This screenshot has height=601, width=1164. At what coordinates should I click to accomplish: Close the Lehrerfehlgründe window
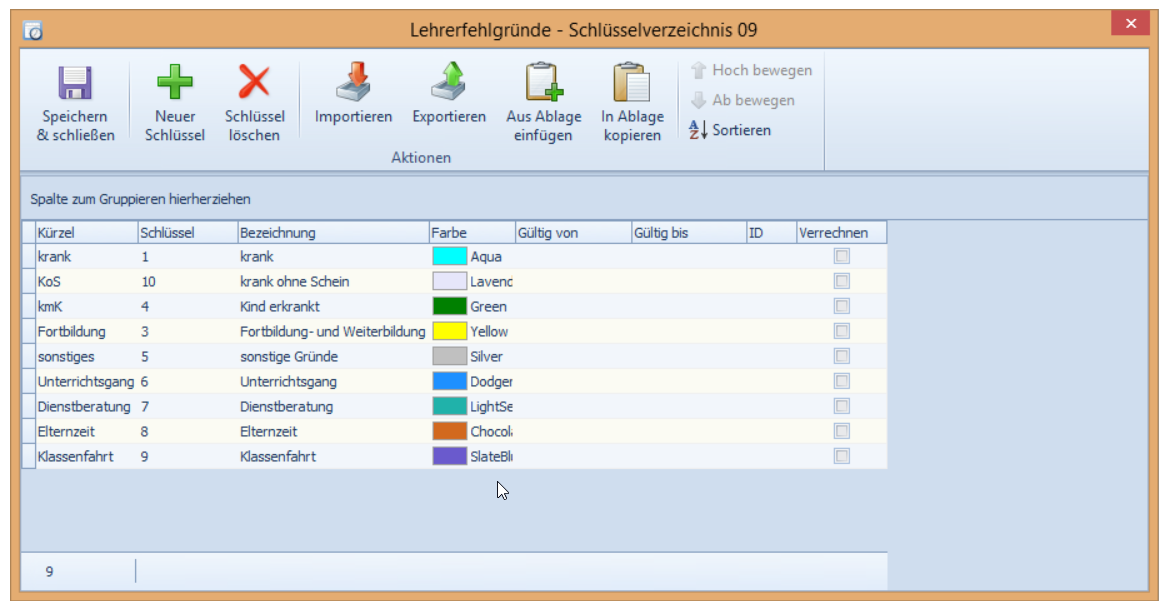pos(1131,24)
